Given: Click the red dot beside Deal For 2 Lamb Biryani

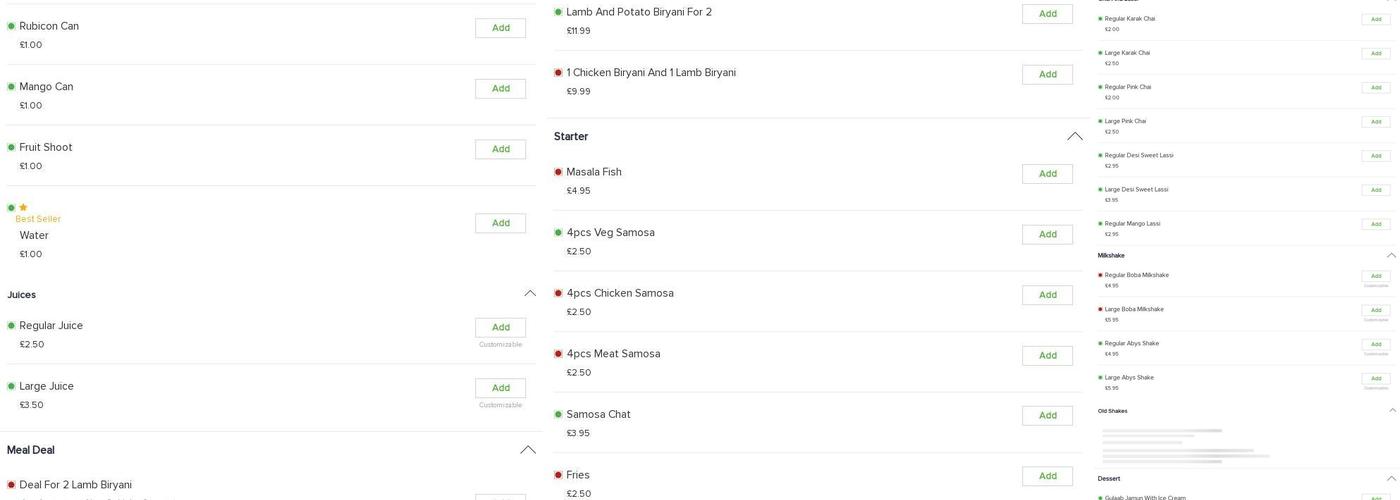Looking at the screenshot, I should pos(11,485).
